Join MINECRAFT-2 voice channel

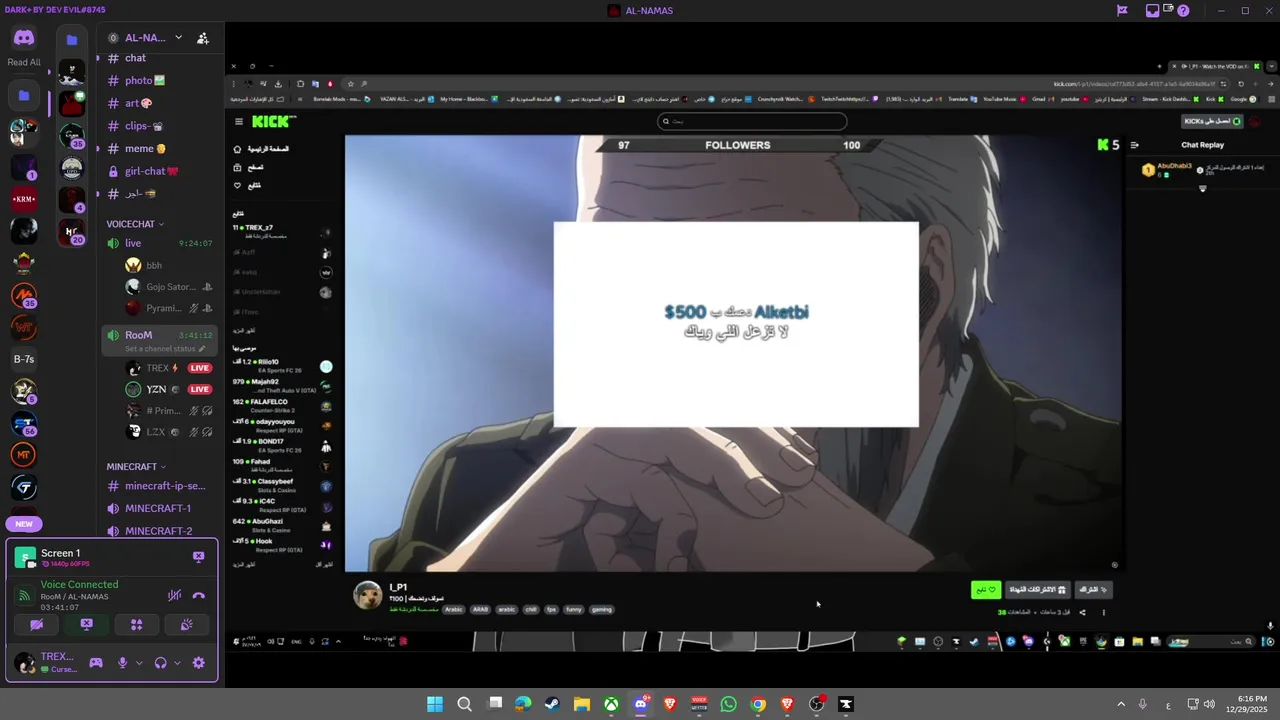[160, 531]
